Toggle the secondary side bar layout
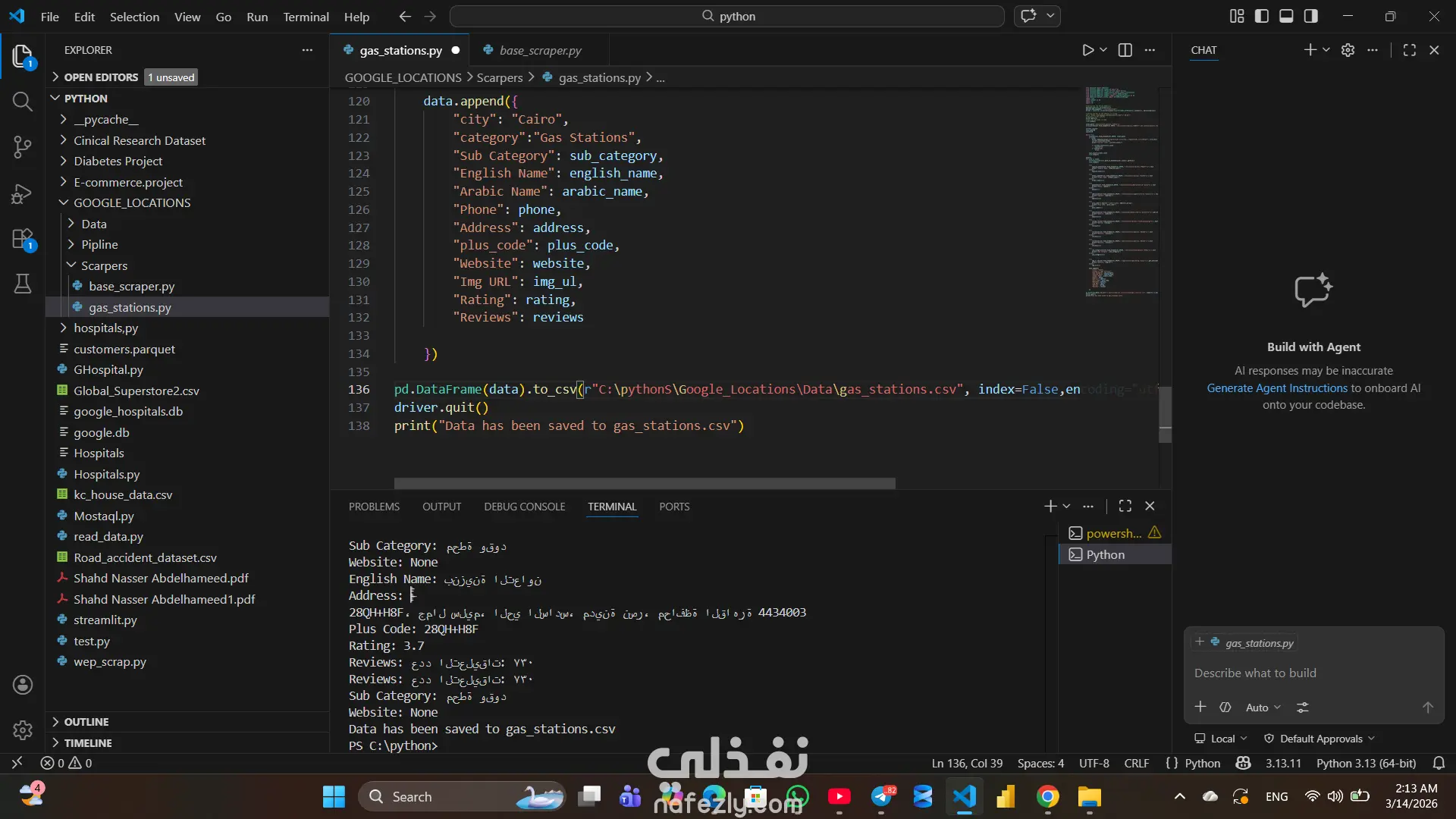 (x=1310, y=16)
